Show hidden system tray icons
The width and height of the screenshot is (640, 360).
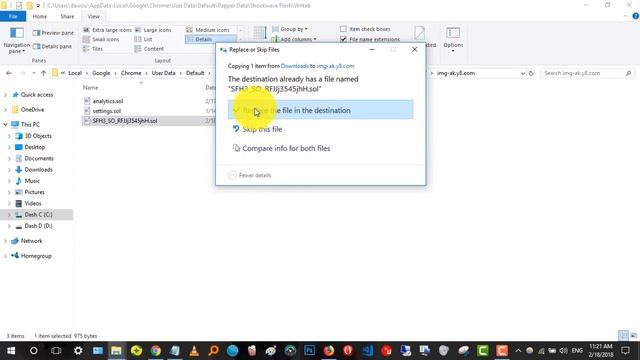click(x=518, y=351)
